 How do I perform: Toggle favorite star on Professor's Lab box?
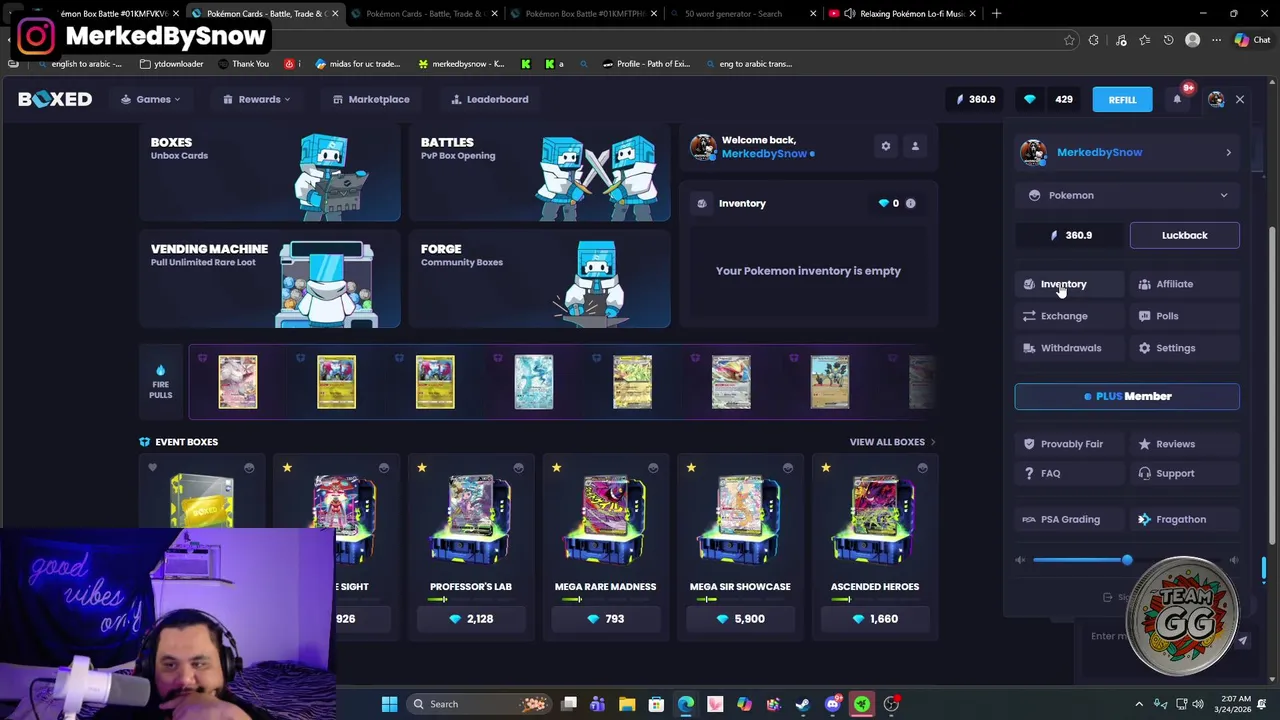pyautogui.click(x=422, y=467)
